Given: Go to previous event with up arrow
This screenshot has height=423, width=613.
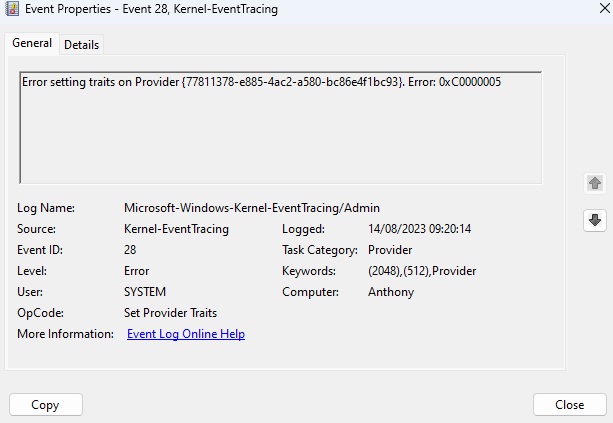Looking at the screenshot, I should click(595, 183).
